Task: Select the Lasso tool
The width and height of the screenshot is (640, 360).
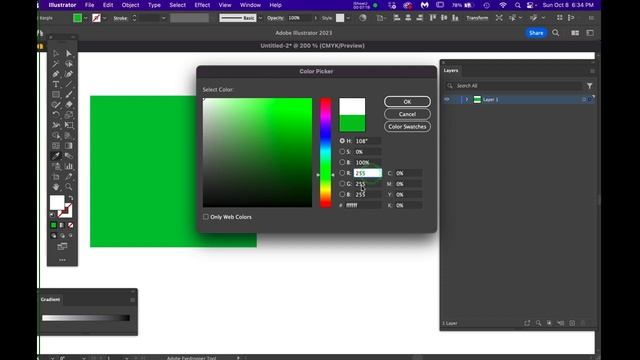Action: click(69, 64)
